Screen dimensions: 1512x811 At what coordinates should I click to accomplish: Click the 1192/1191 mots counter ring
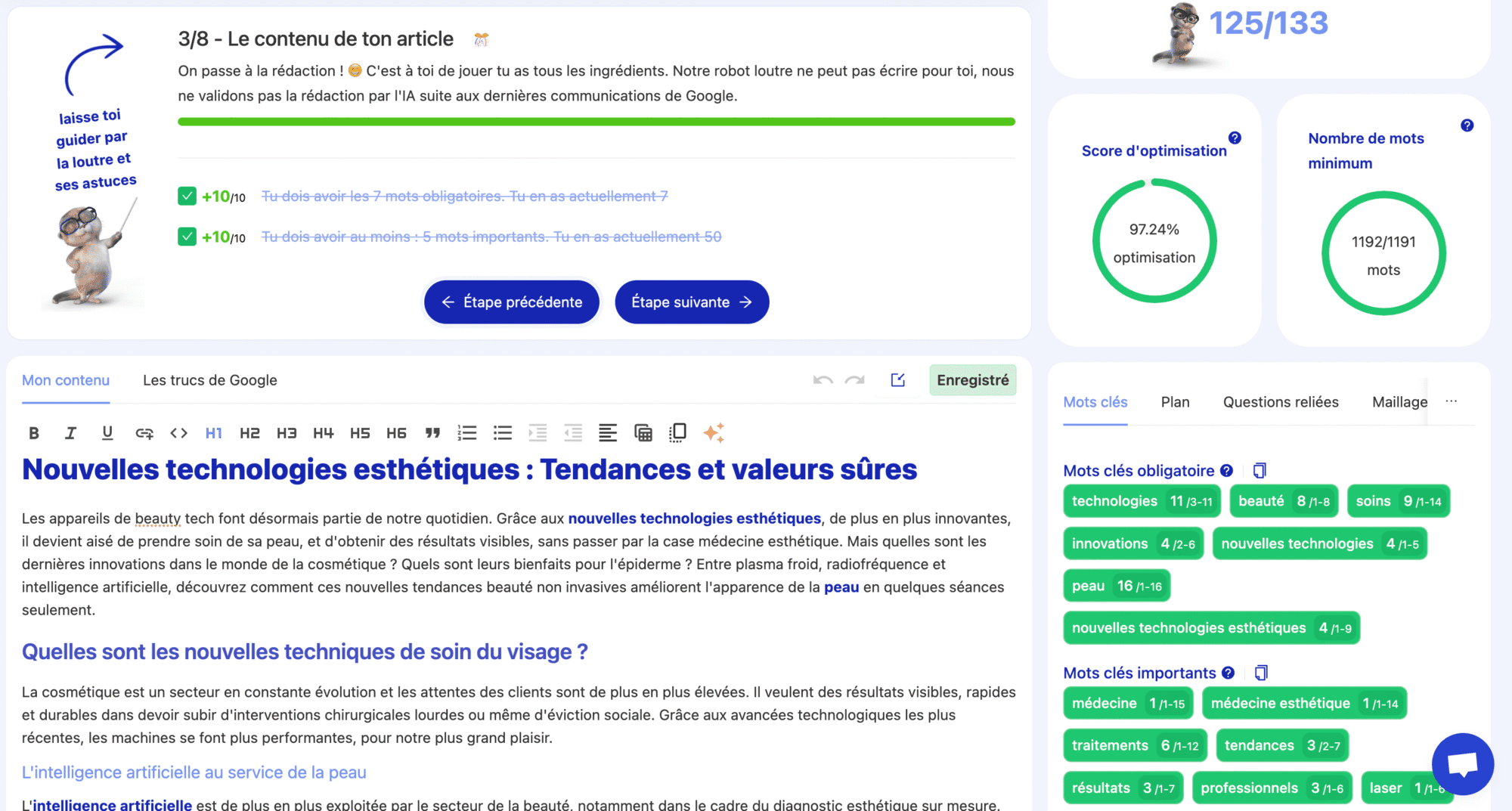[1383, 253]
